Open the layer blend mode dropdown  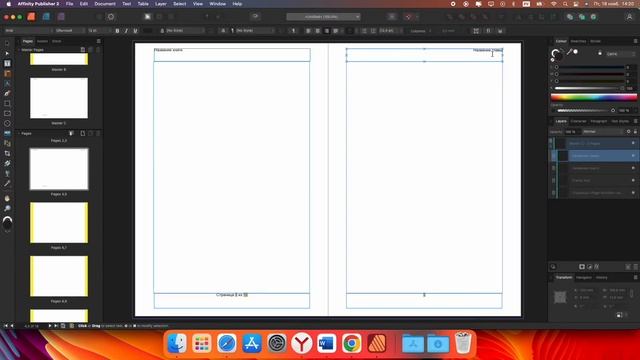click(x=602, y=132)
